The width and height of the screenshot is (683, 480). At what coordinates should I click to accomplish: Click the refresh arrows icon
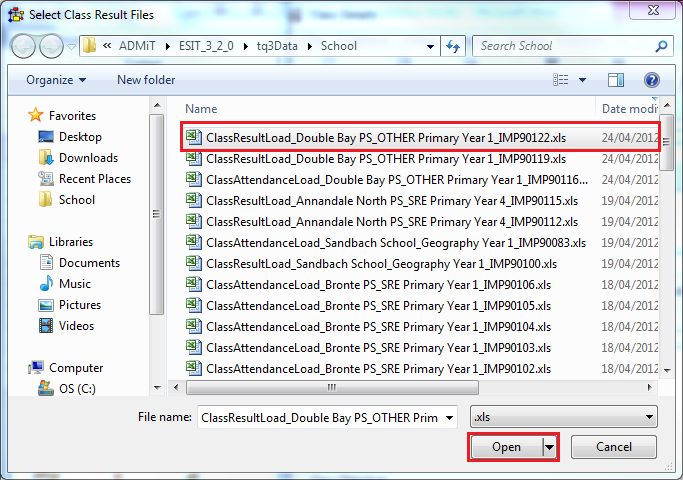(453, 46)
